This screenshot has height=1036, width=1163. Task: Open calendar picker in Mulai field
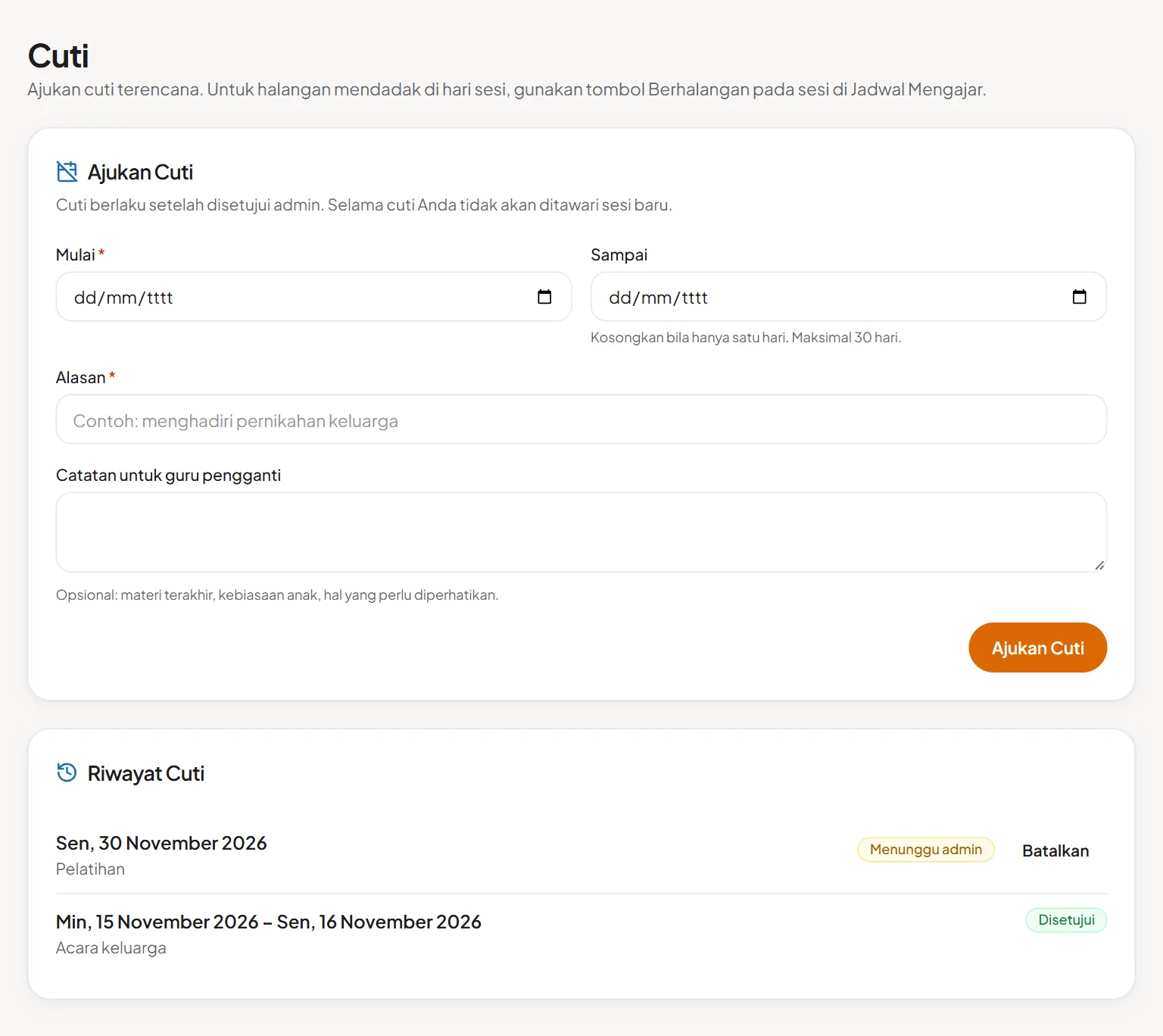pos(544,297)
